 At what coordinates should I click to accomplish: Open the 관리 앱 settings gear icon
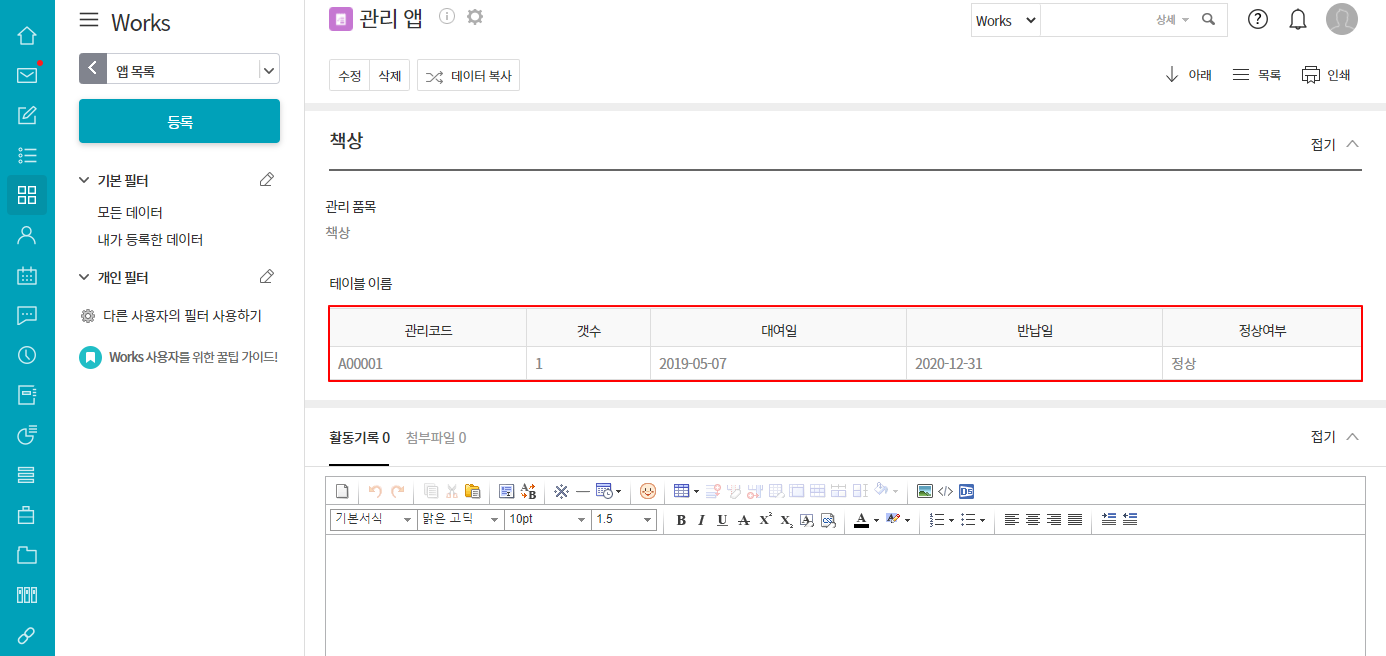pyautogui.click(x=475, y=16)
